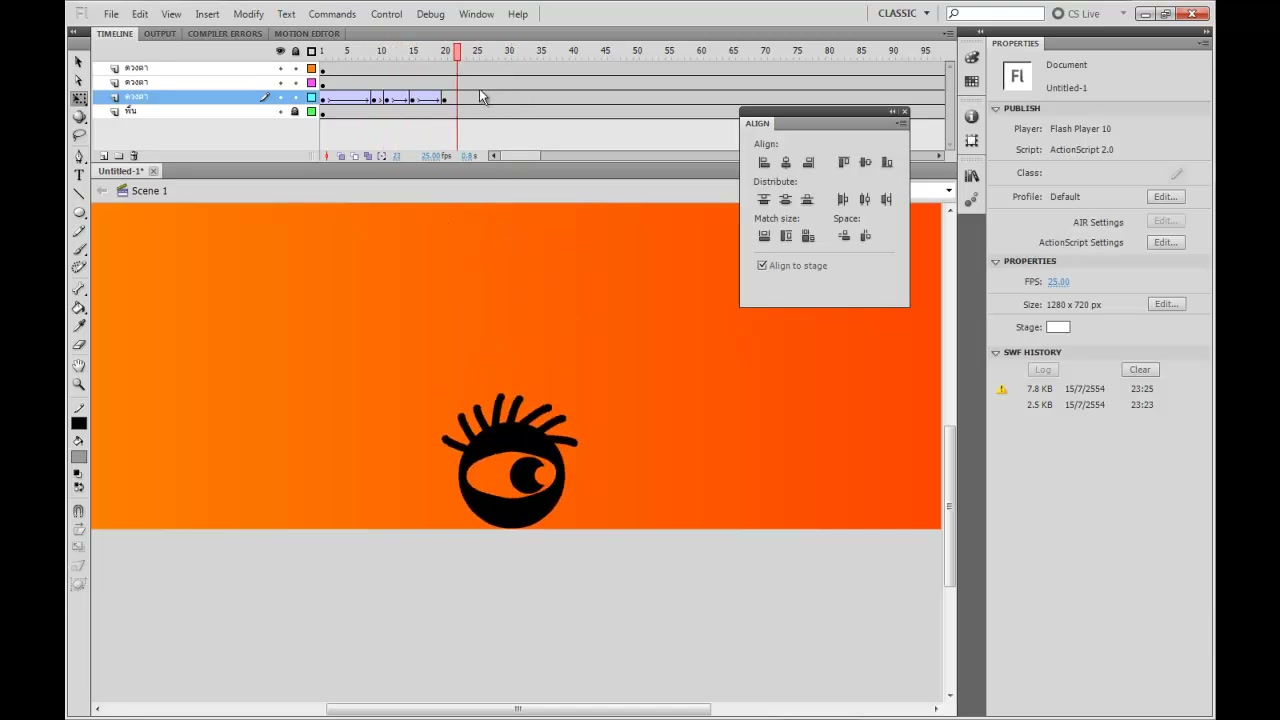This screenshot has height=720, width=1280.
Task: Click Edit button next to Size
Action: pos(1165,304)
